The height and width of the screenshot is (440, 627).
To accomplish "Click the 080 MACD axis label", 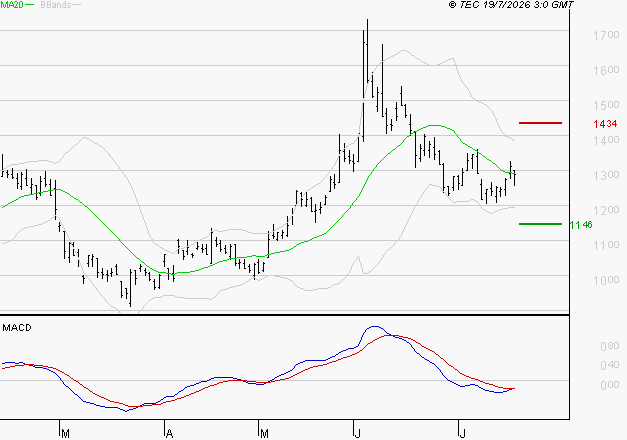I will 610,346.
